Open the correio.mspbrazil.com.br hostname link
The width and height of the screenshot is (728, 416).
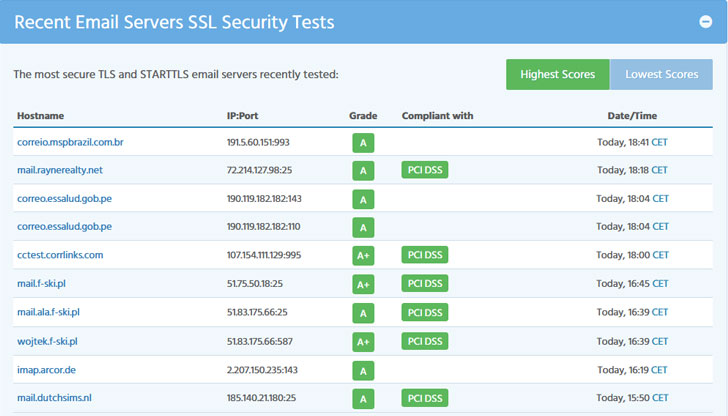coord(70,142)
